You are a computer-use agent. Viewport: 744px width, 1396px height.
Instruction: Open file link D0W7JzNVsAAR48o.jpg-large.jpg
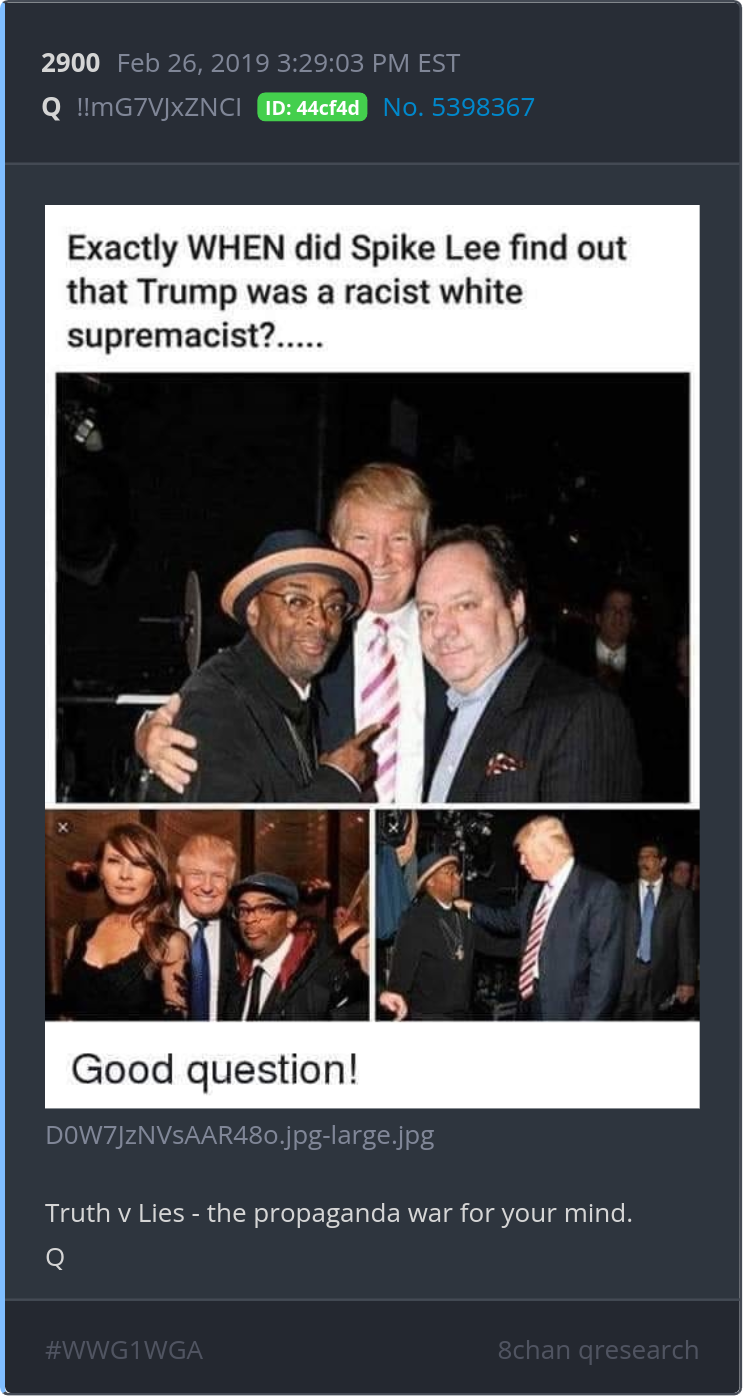coord(240,1136)
